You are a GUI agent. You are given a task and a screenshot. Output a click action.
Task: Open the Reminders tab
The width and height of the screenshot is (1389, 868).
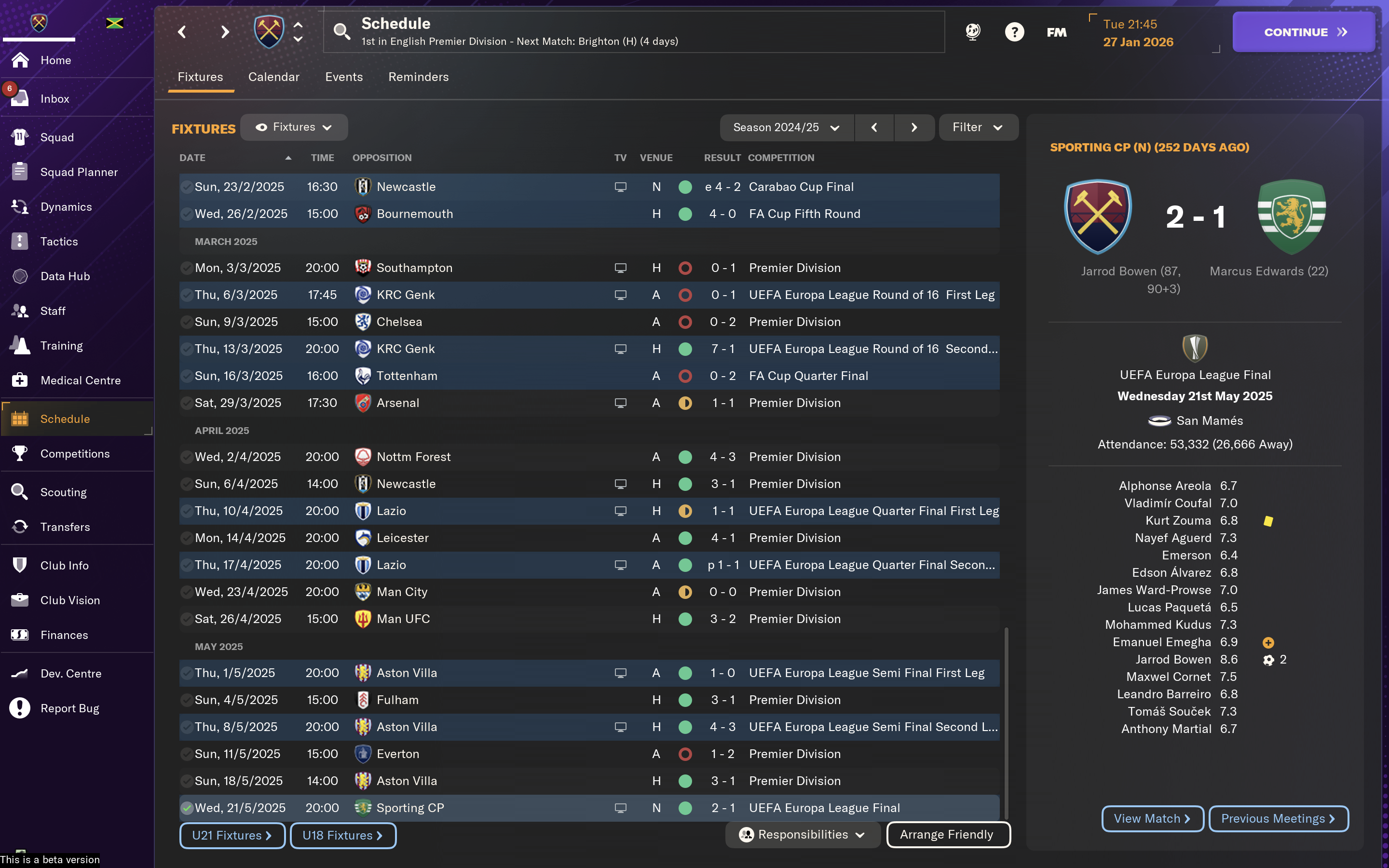coord(419,77)
